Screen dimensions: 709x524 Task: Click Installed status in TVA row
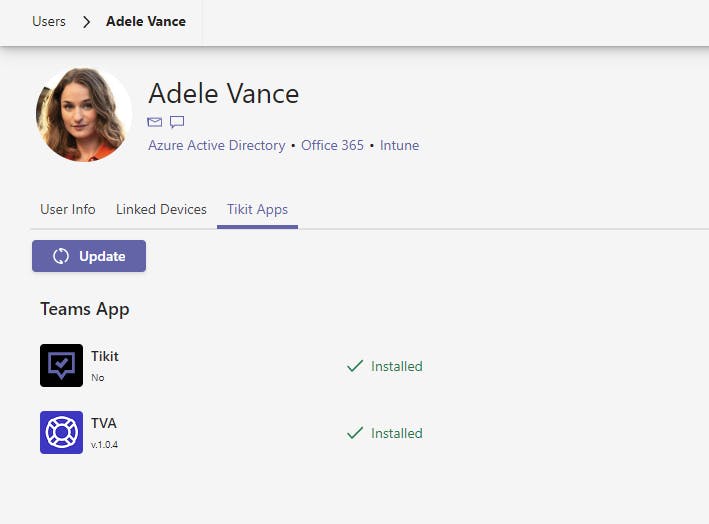point(397,433)
